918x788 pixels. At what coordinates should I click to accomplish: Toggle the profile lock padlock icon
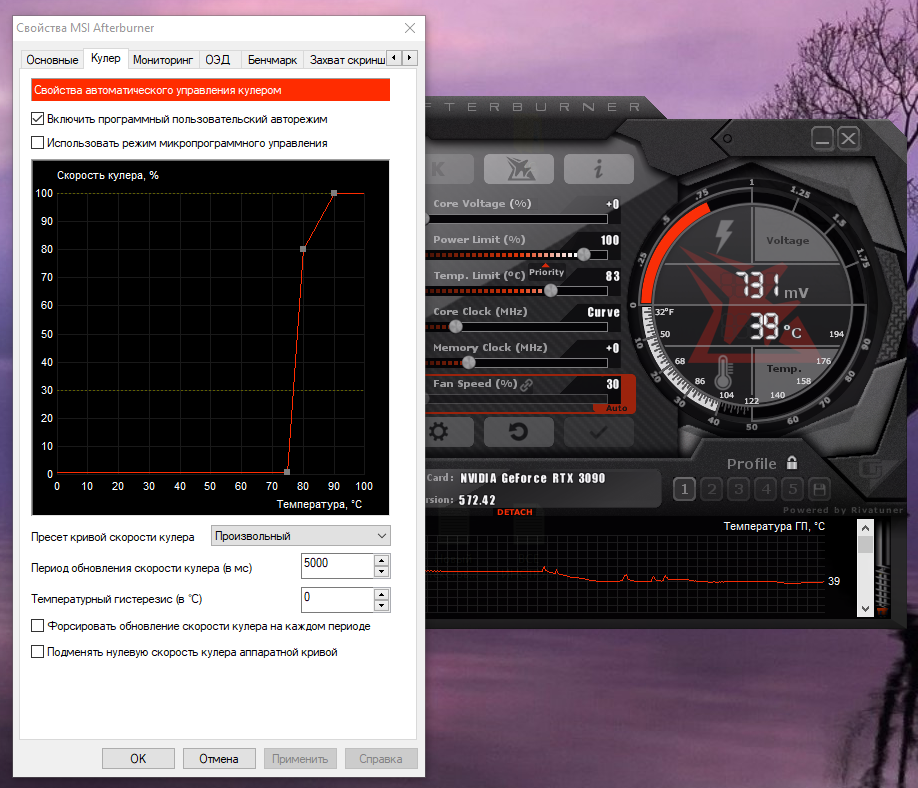[x=792, y=463]
